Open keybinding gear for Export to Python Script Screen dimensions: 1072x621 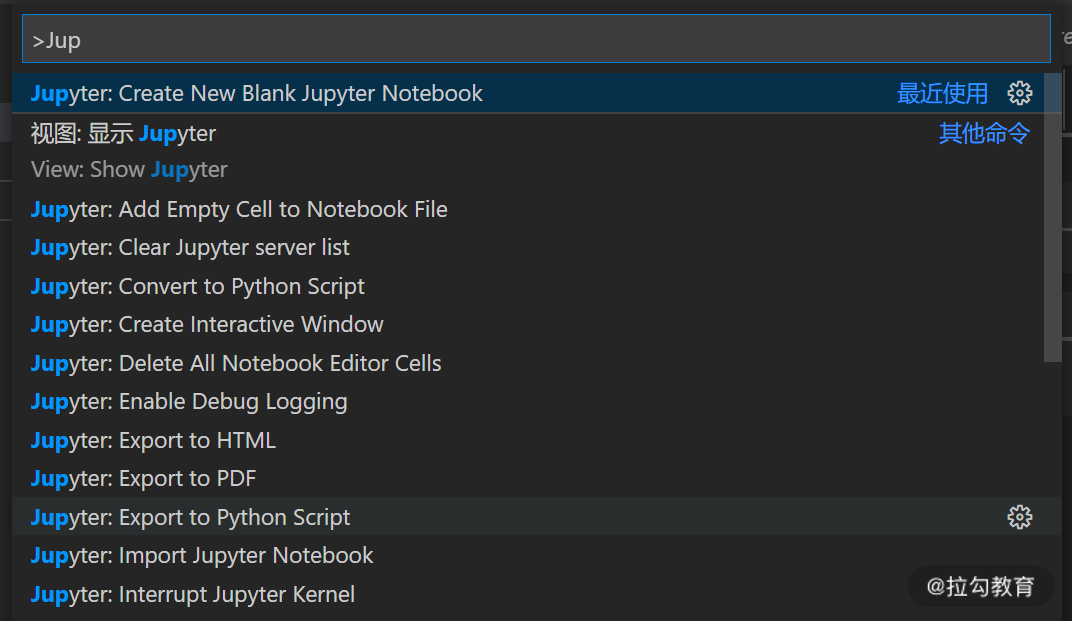(1019, 517)
